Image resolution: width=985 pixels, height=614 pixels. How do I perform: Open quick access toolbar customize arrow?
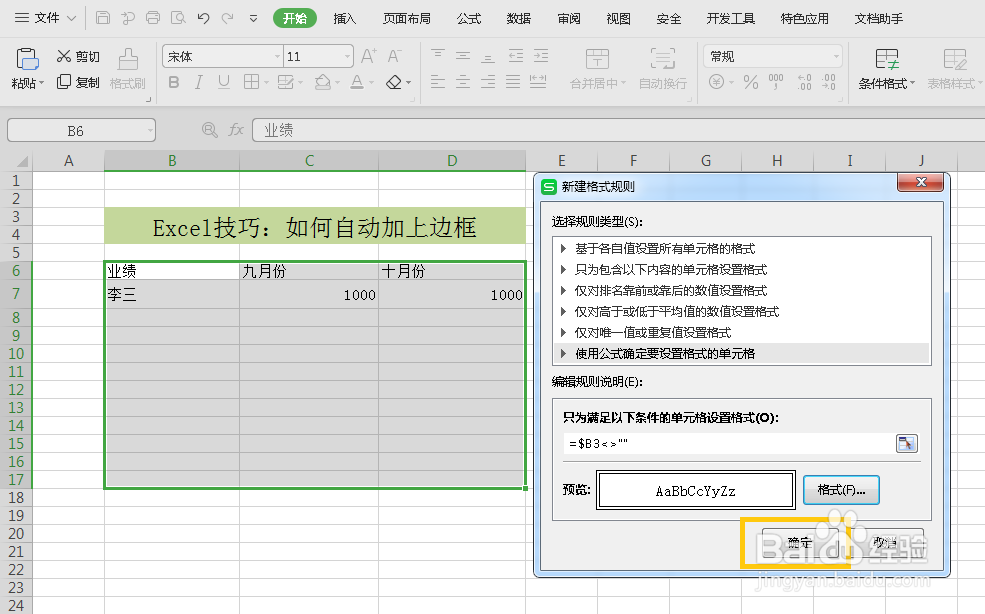tap(253, 18)
